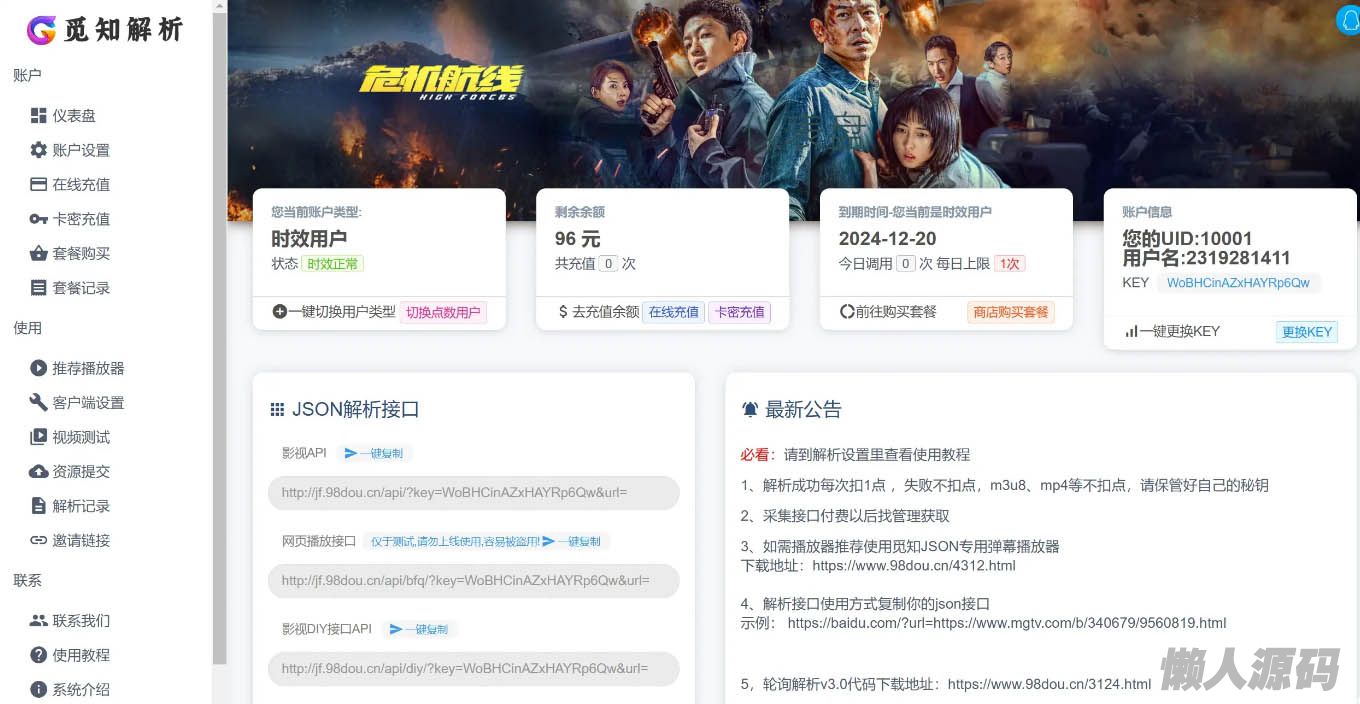Click the 推荐播放器 play icon
This screenshot has width=1360, height=704.
point(39,368)
